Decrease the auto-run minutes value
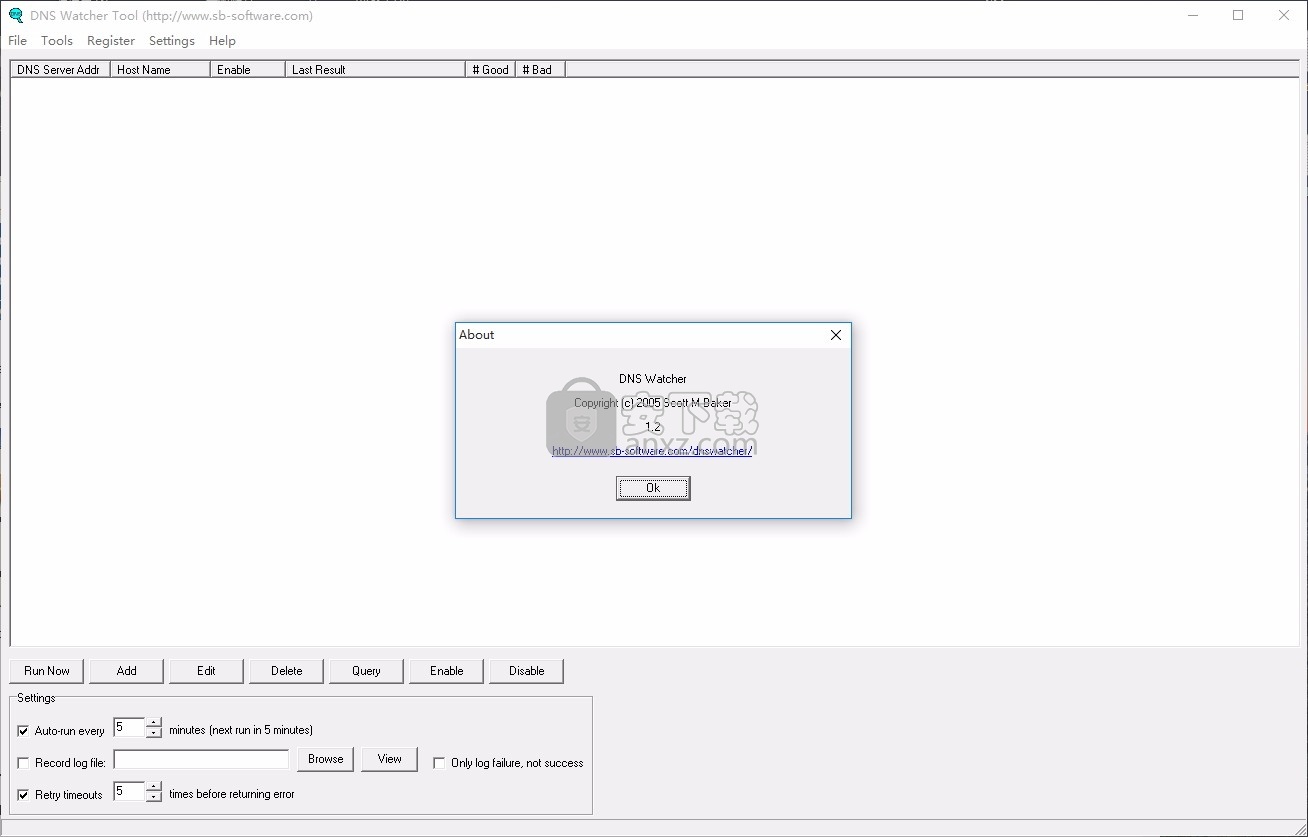The image size is (1308, 837). click(x=154, y=733)
